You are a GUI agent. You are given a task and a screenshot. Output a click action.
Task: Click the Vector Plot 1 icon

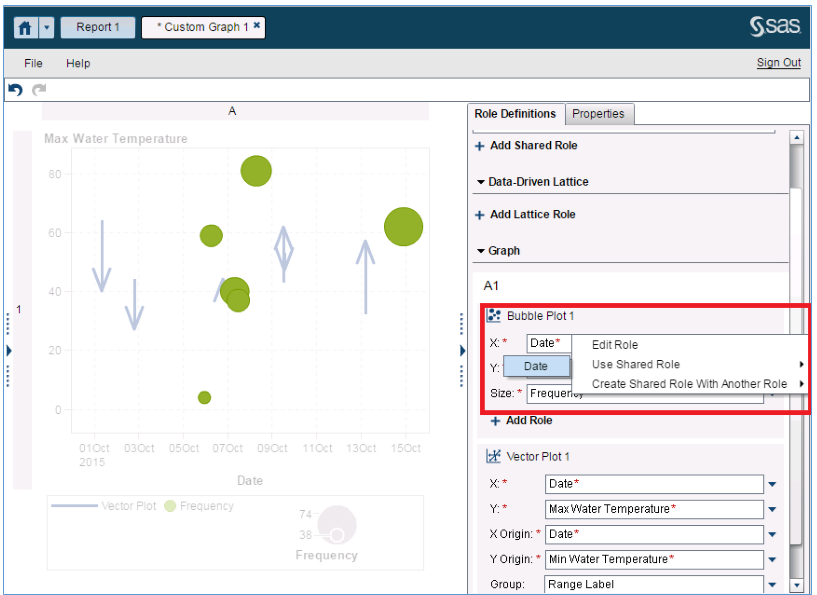click(493, 456)
